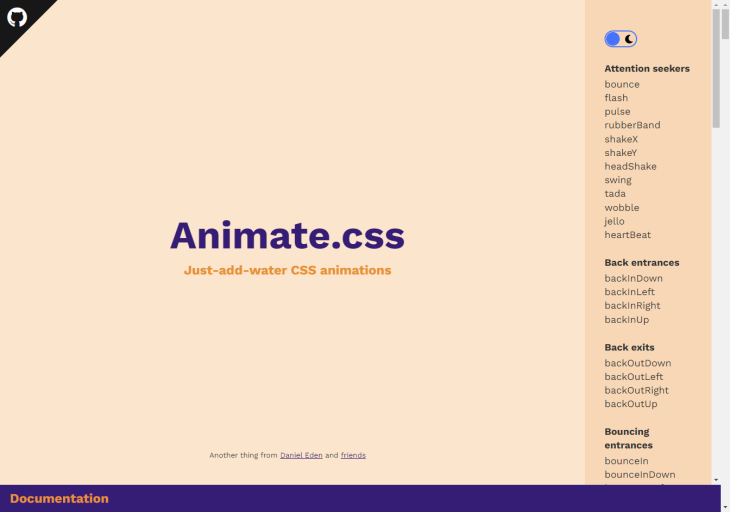Select the backOutDown animation

pos(638,363)
